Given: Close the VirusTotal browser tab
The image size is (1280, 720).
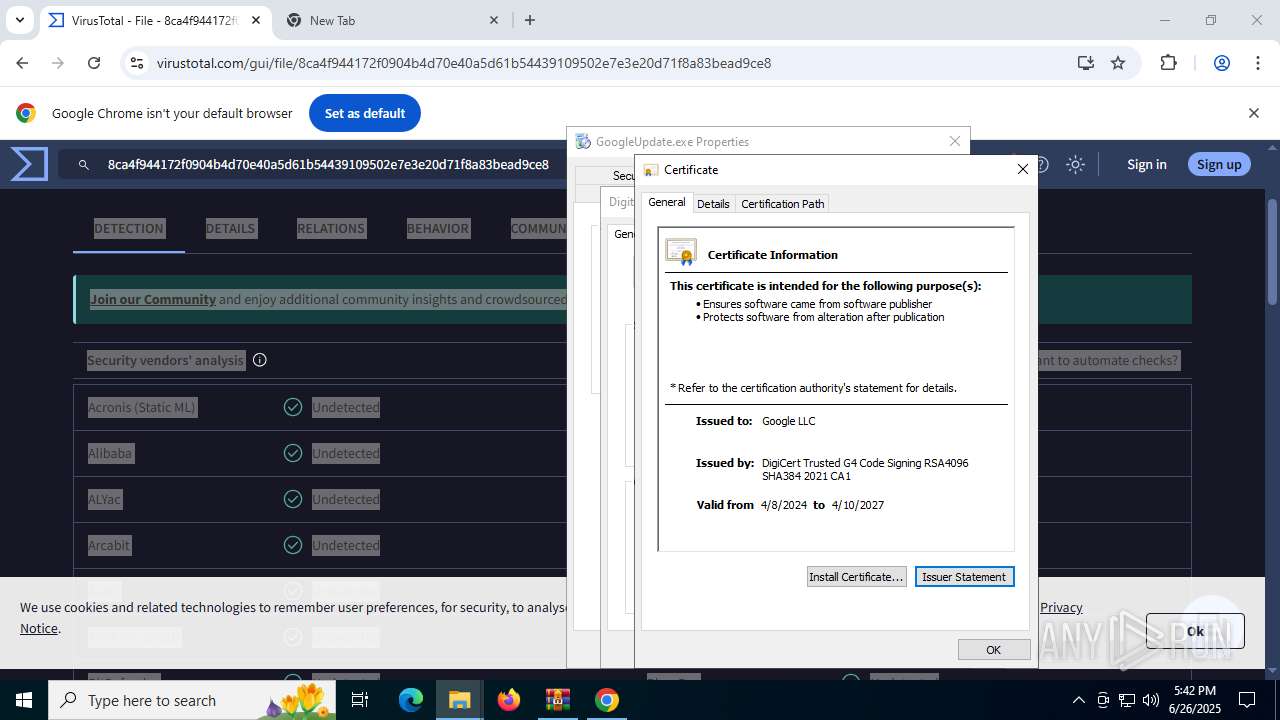Looking at the screenshot, I should 256,20.
